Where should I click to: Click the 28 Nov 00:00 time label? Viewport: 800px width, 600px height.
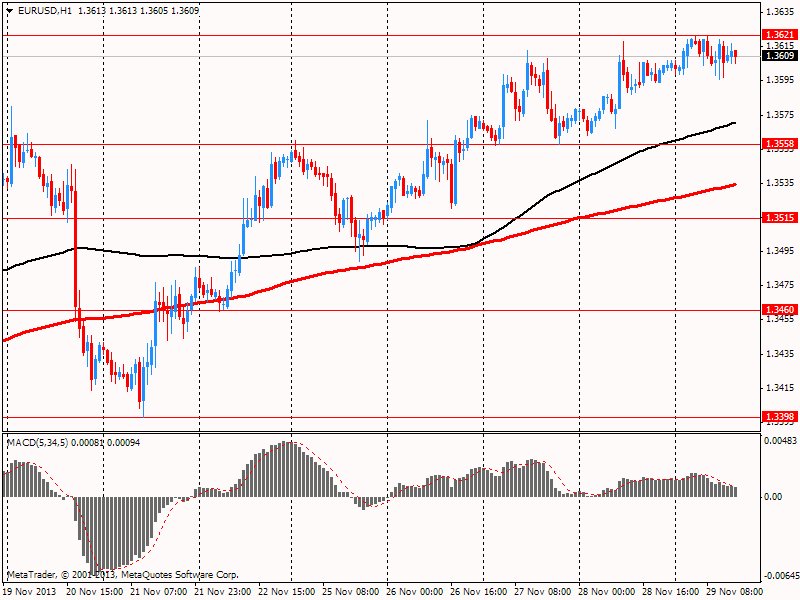click(607, 592)
